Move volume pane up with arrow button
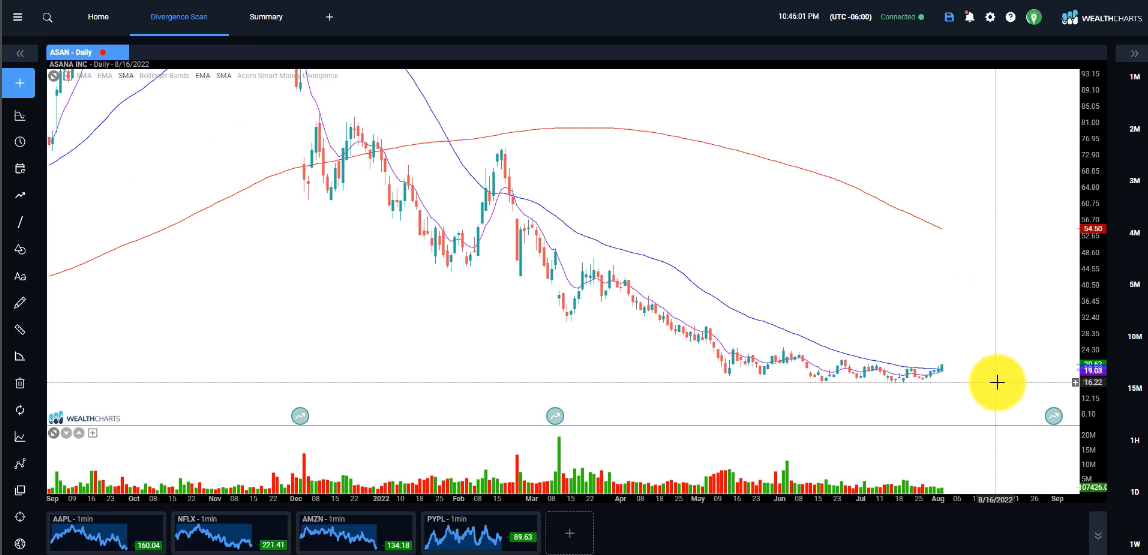The width and height of the screenshot is (1148, 555). point(79,433)
